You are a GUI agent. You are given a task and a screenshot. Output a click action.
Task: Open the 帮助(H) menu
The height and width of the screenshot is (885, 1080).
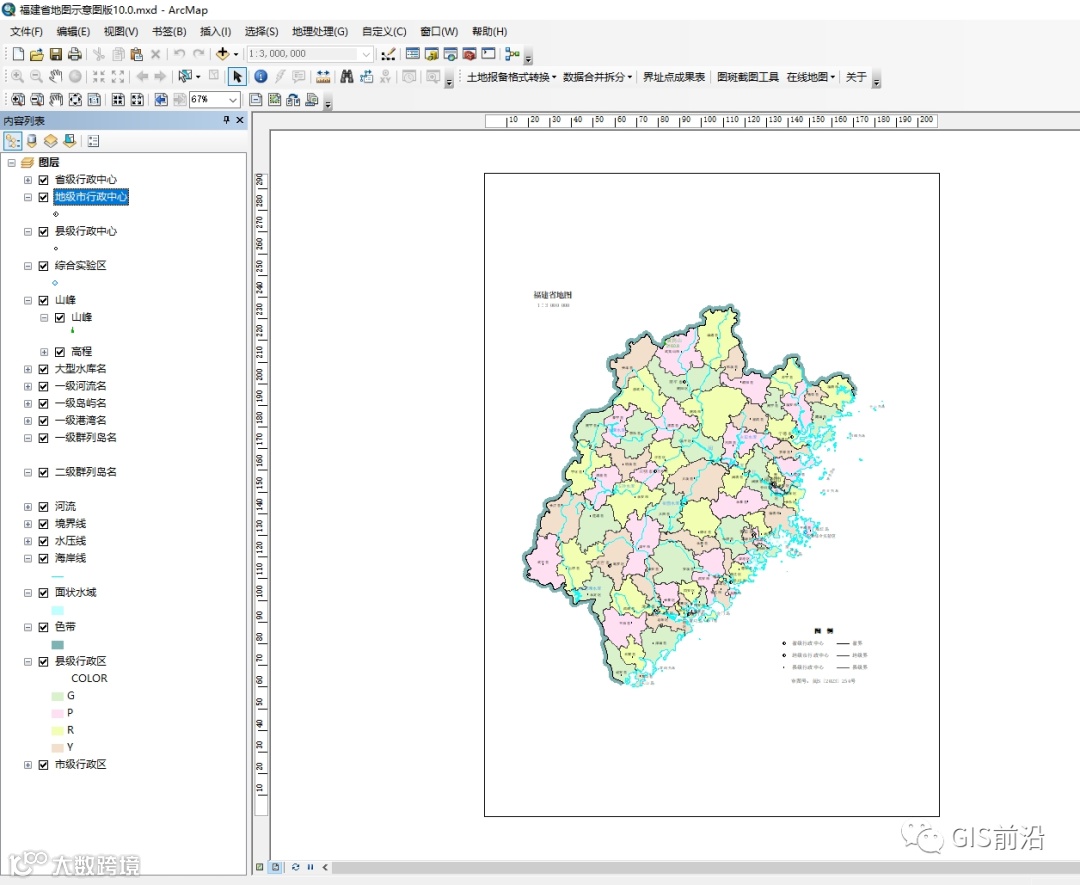click(x=489, y=32)
